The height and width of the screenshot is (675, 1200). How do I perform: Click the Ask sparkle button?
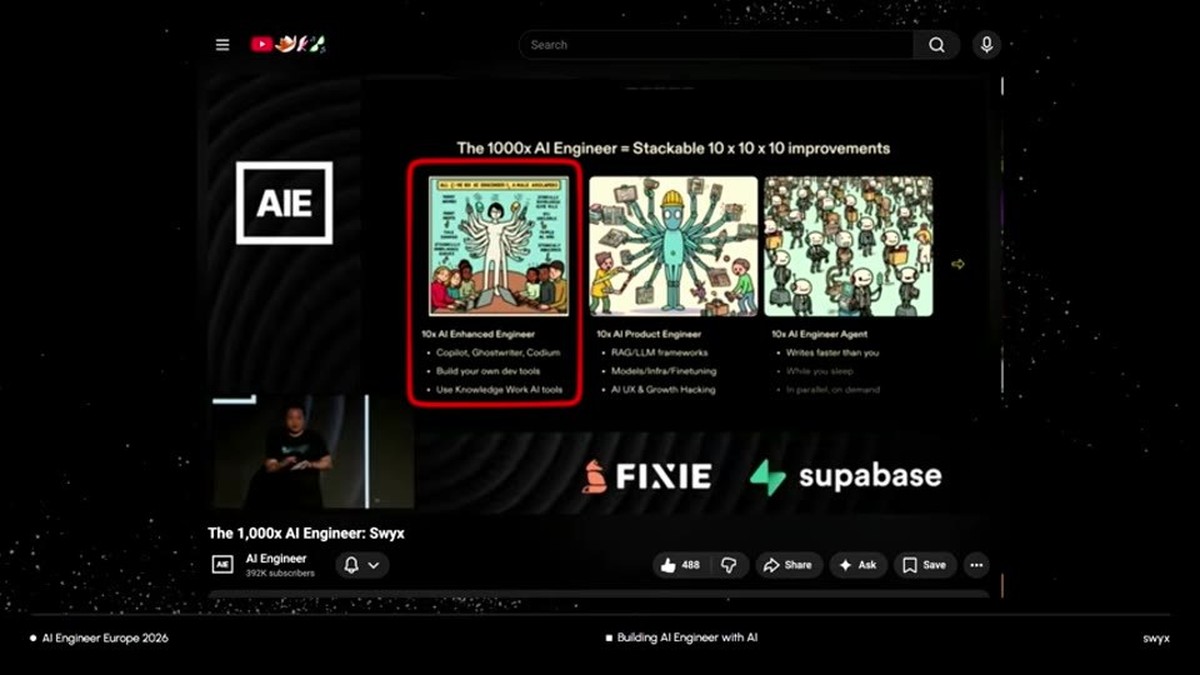coord(857,565)
